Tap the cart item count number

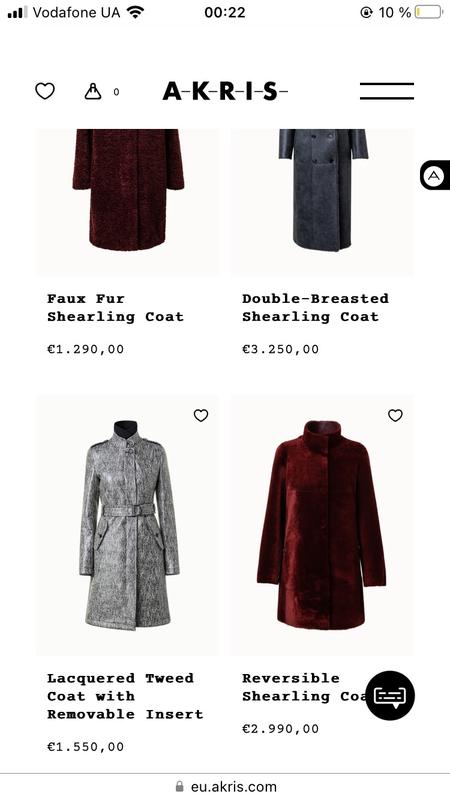(x=116, y=92)
